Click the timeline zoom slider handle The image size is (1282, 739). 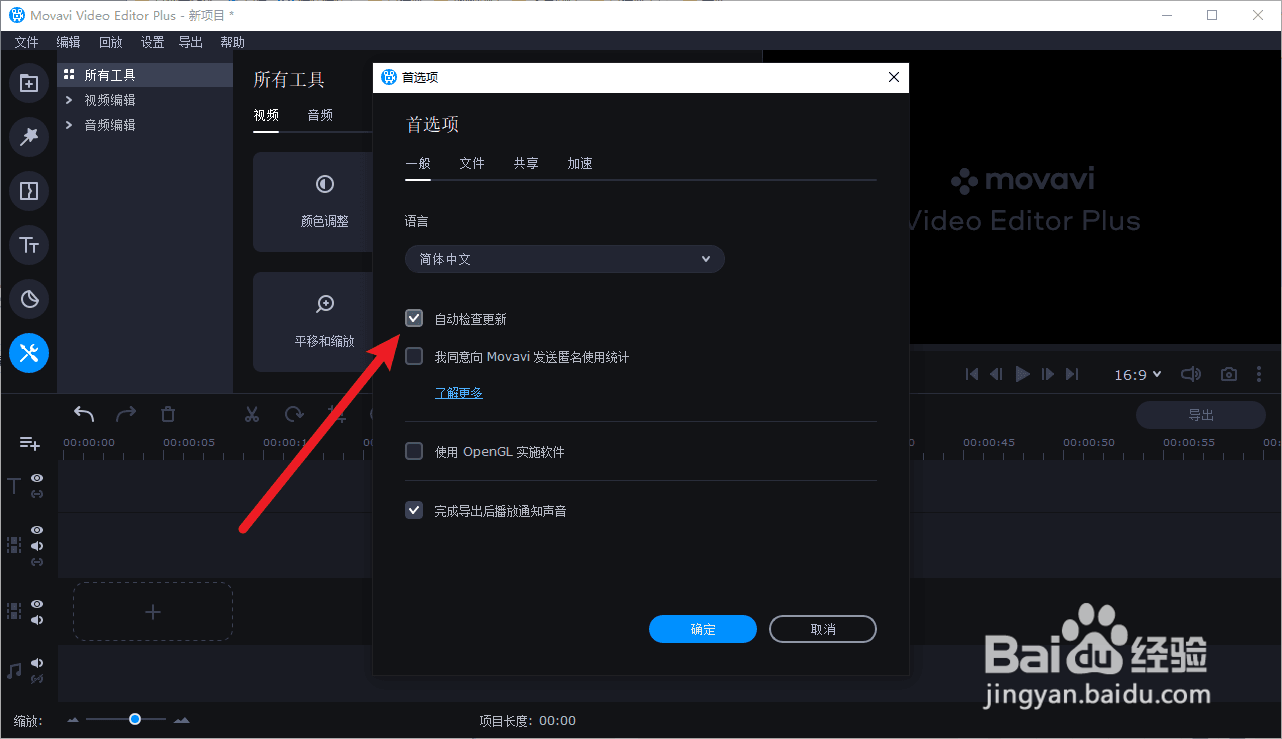pos(134,719)
